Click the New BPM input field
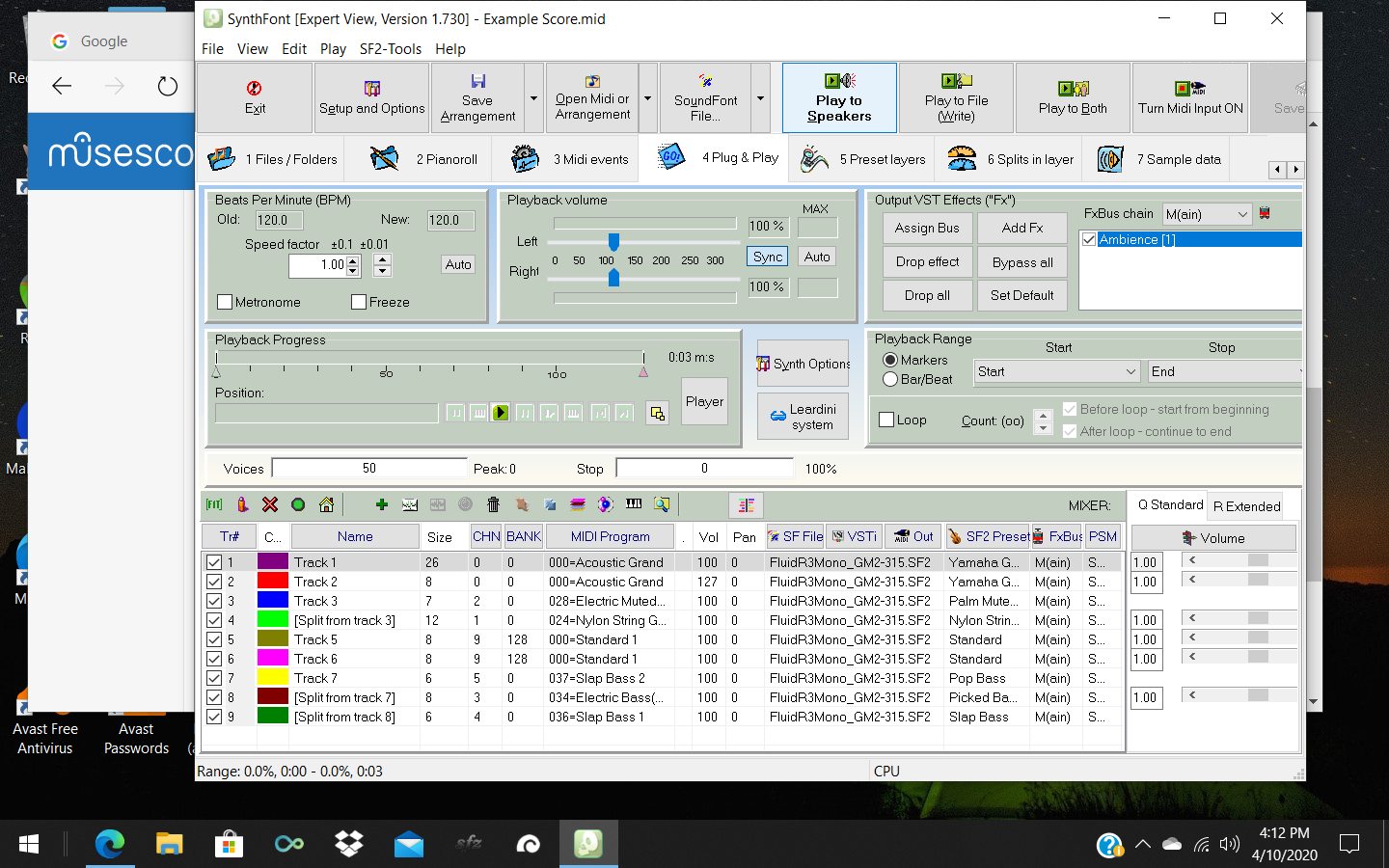 pyautogui.click(x=450, y=221)
